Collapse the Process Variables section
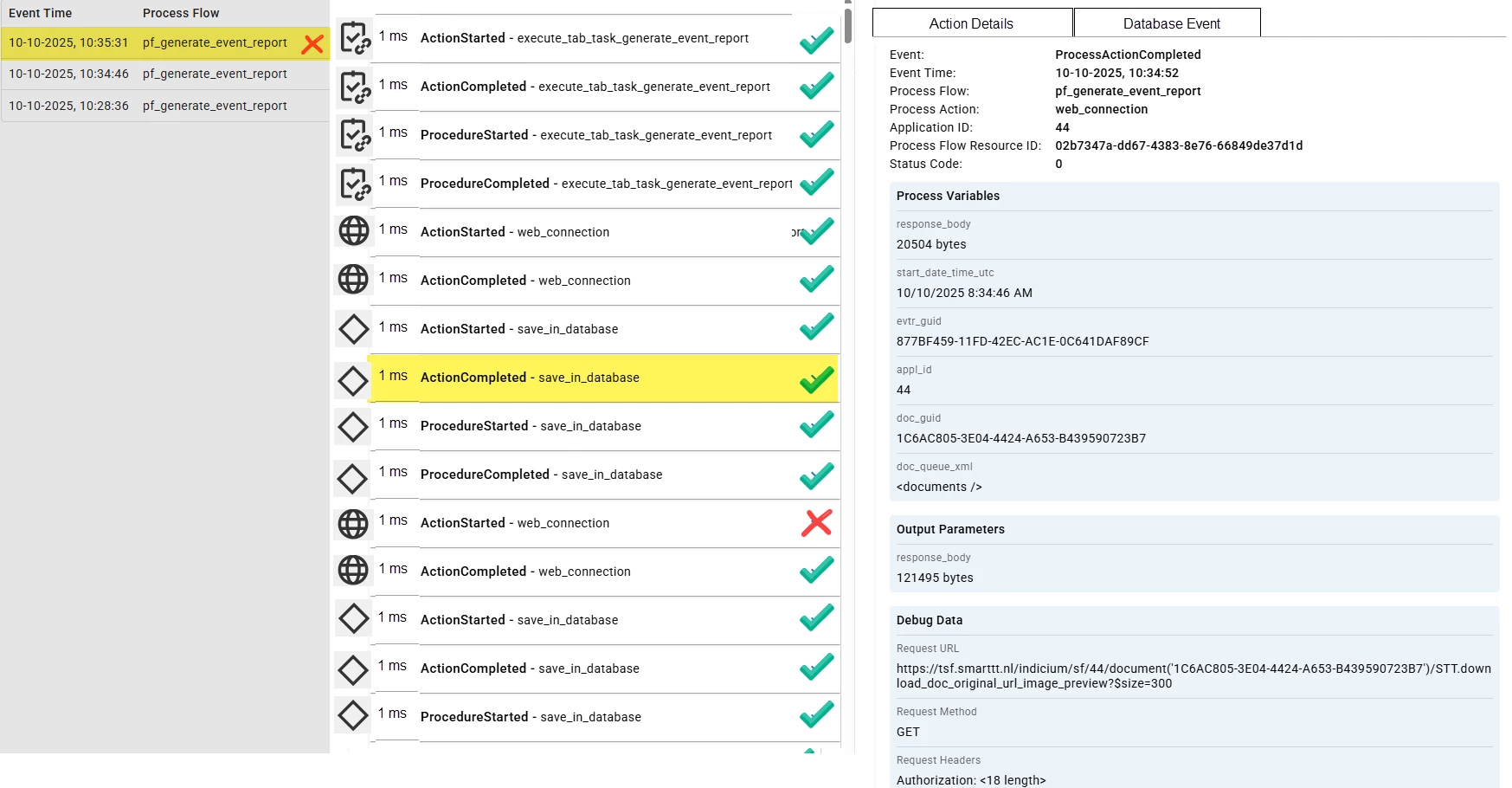This screenshot has height=788, width=1512. (x=948, y=196)
